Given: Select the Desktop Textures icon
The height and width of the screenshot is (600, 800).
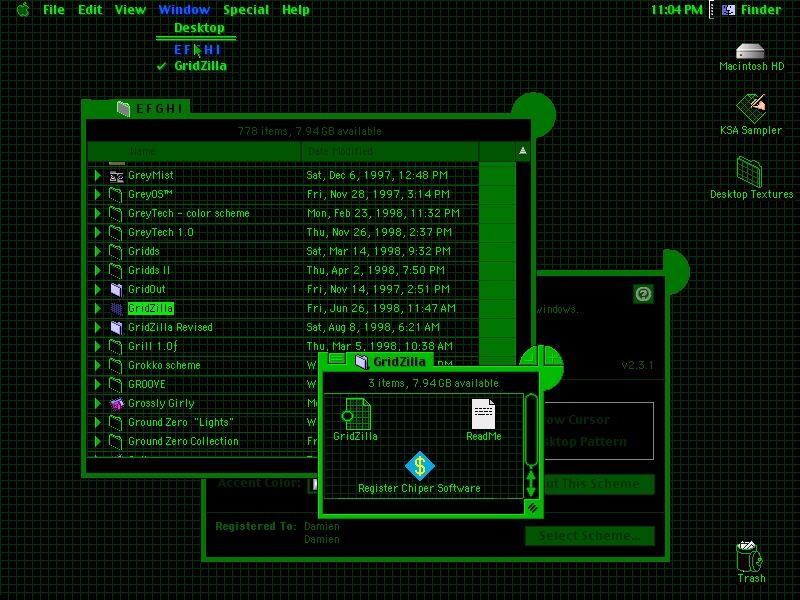Looking at the screenshot, I should point(749,172).
